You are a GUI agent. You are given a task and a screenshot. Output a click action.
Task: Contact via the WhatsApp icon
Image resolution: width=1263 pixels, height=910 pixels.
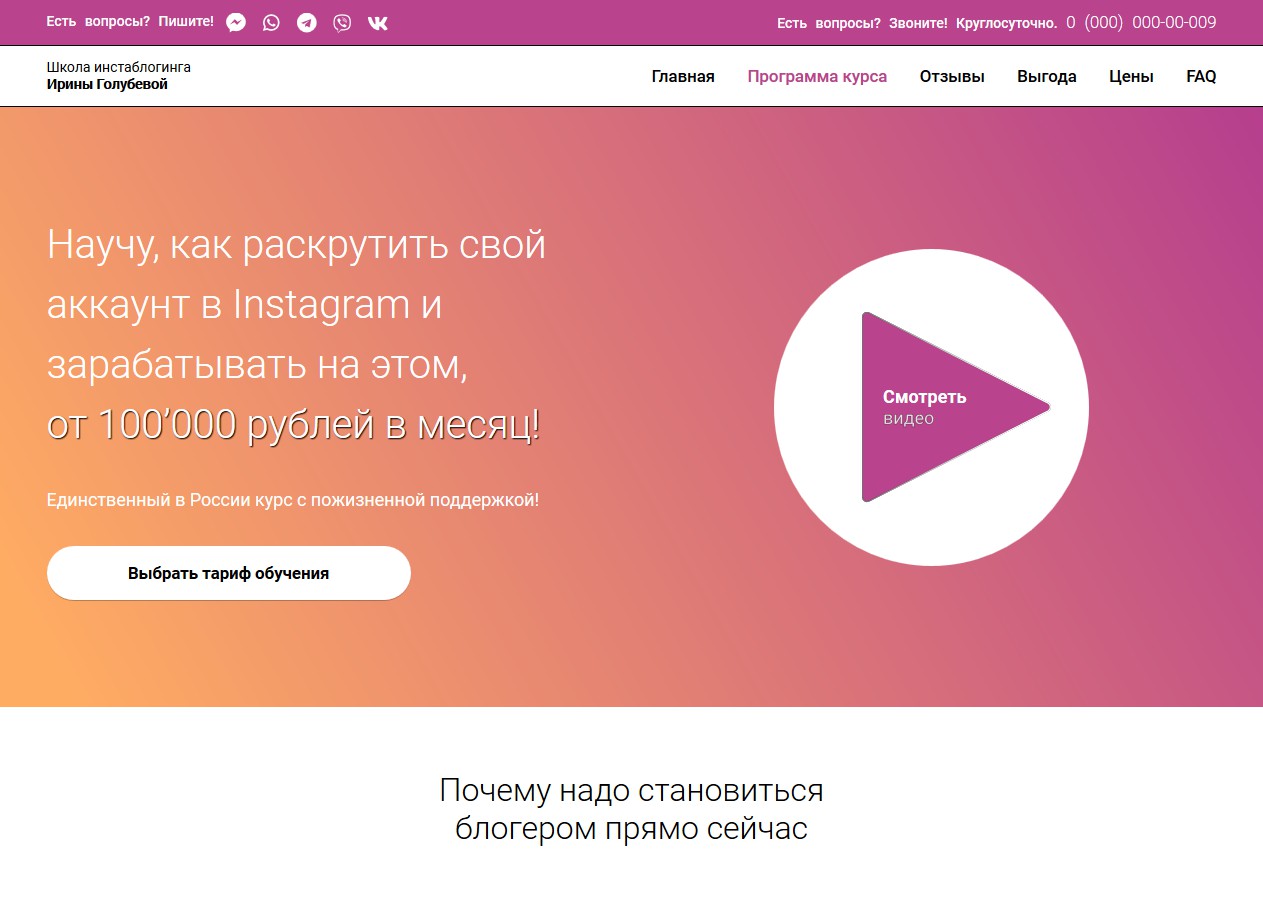tap(271, 22)
